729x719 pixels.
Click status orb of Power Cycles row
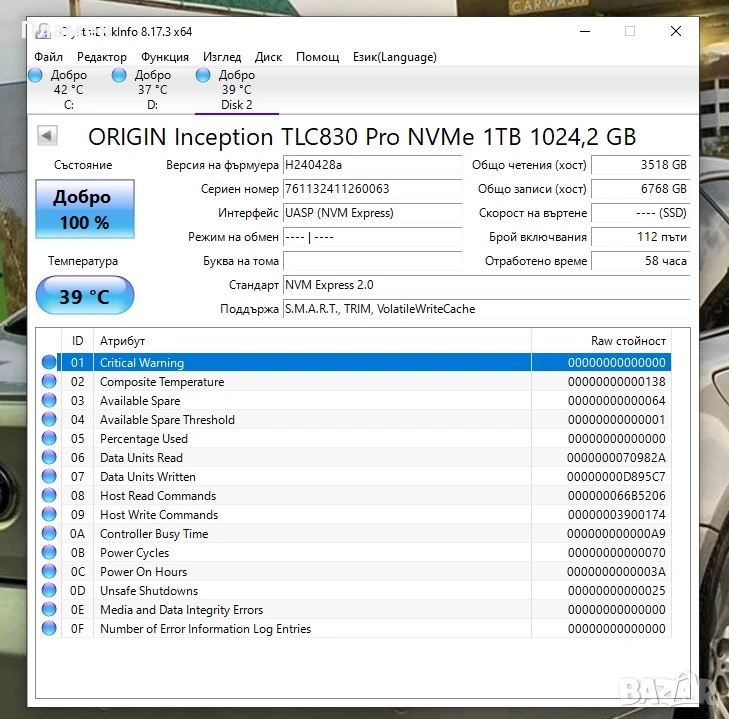(x=49, y=552)
